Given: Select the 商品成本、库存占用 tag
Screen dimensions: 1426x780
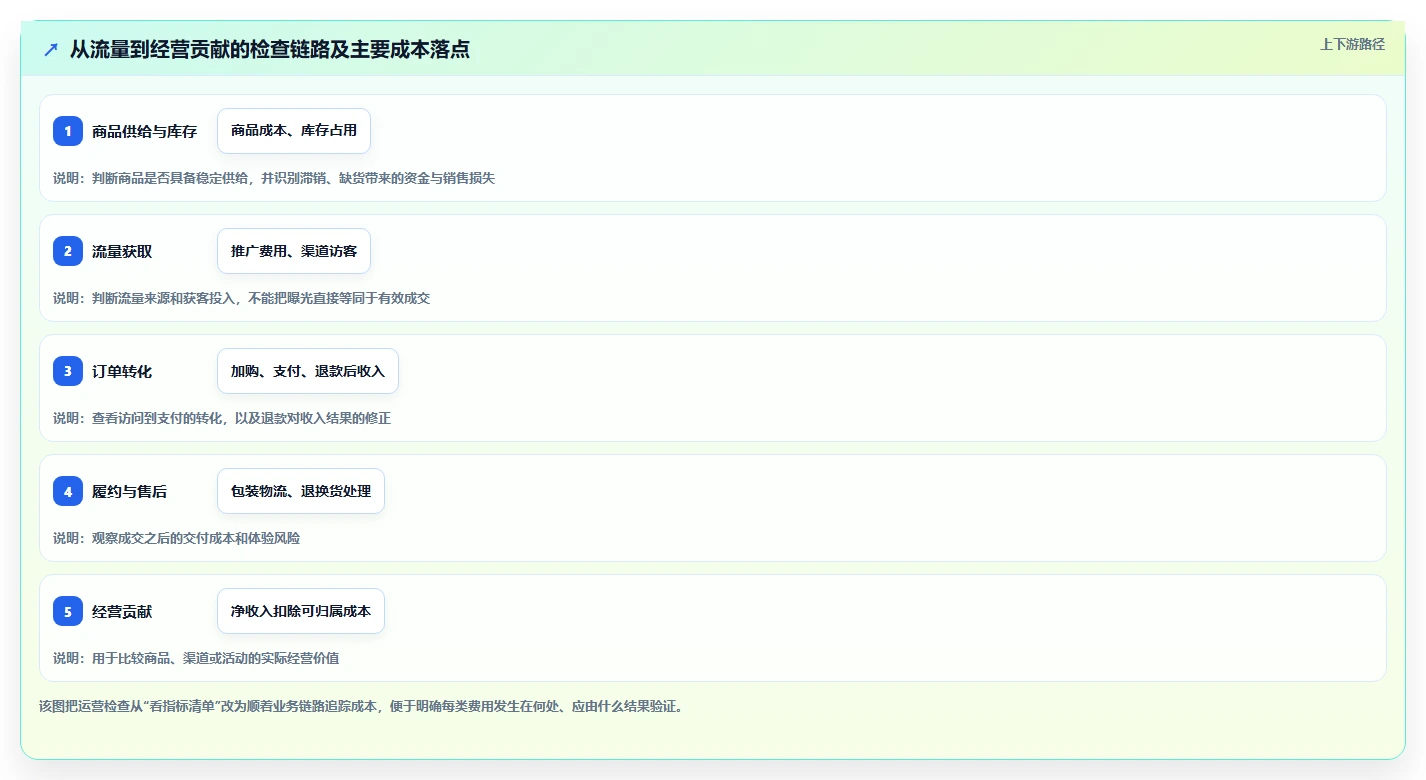Looking at the screenshot, I should pos(294,131).
